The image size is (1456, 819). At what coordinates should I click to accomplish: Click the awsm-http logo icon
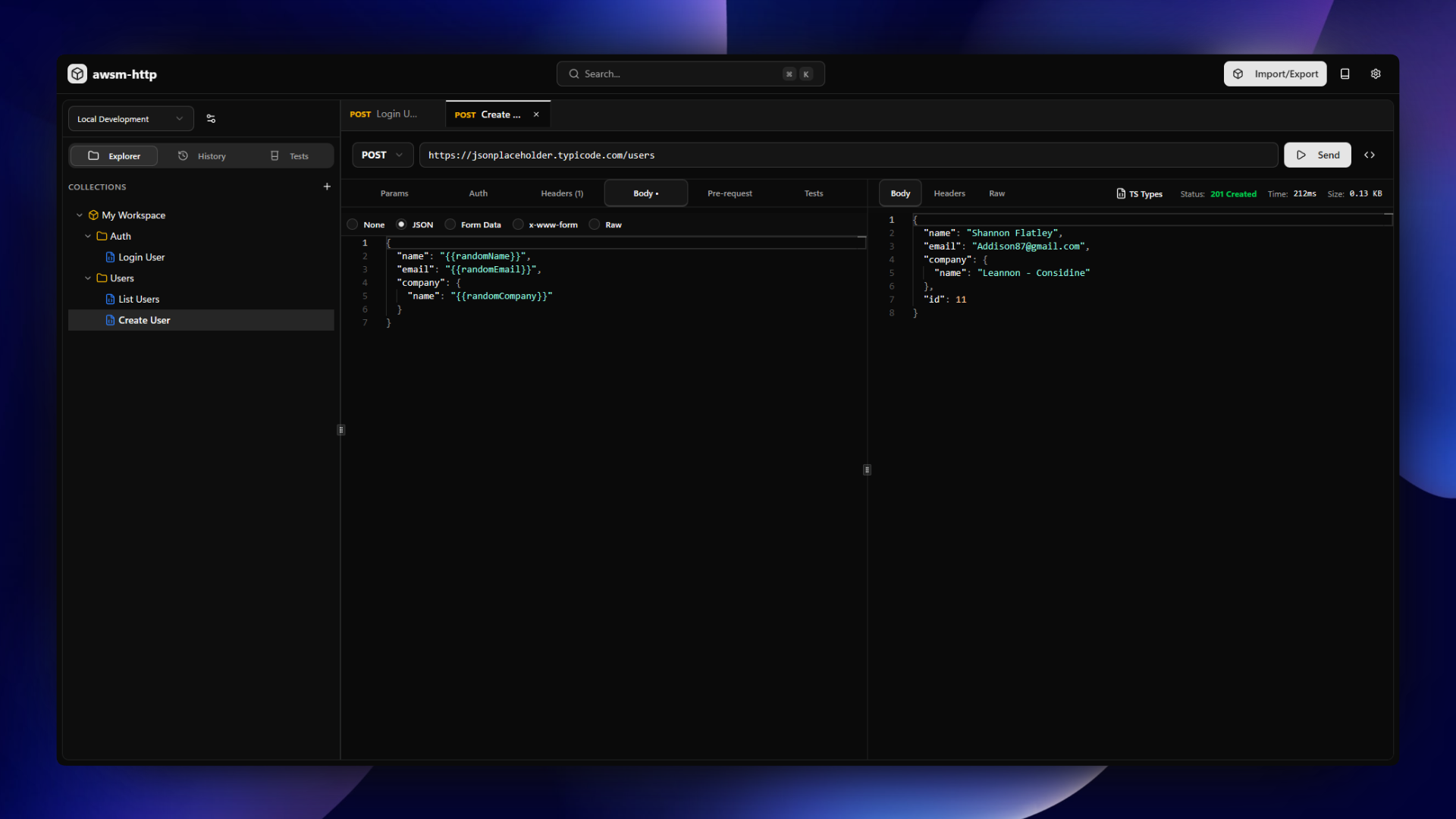tap(77, 74)
